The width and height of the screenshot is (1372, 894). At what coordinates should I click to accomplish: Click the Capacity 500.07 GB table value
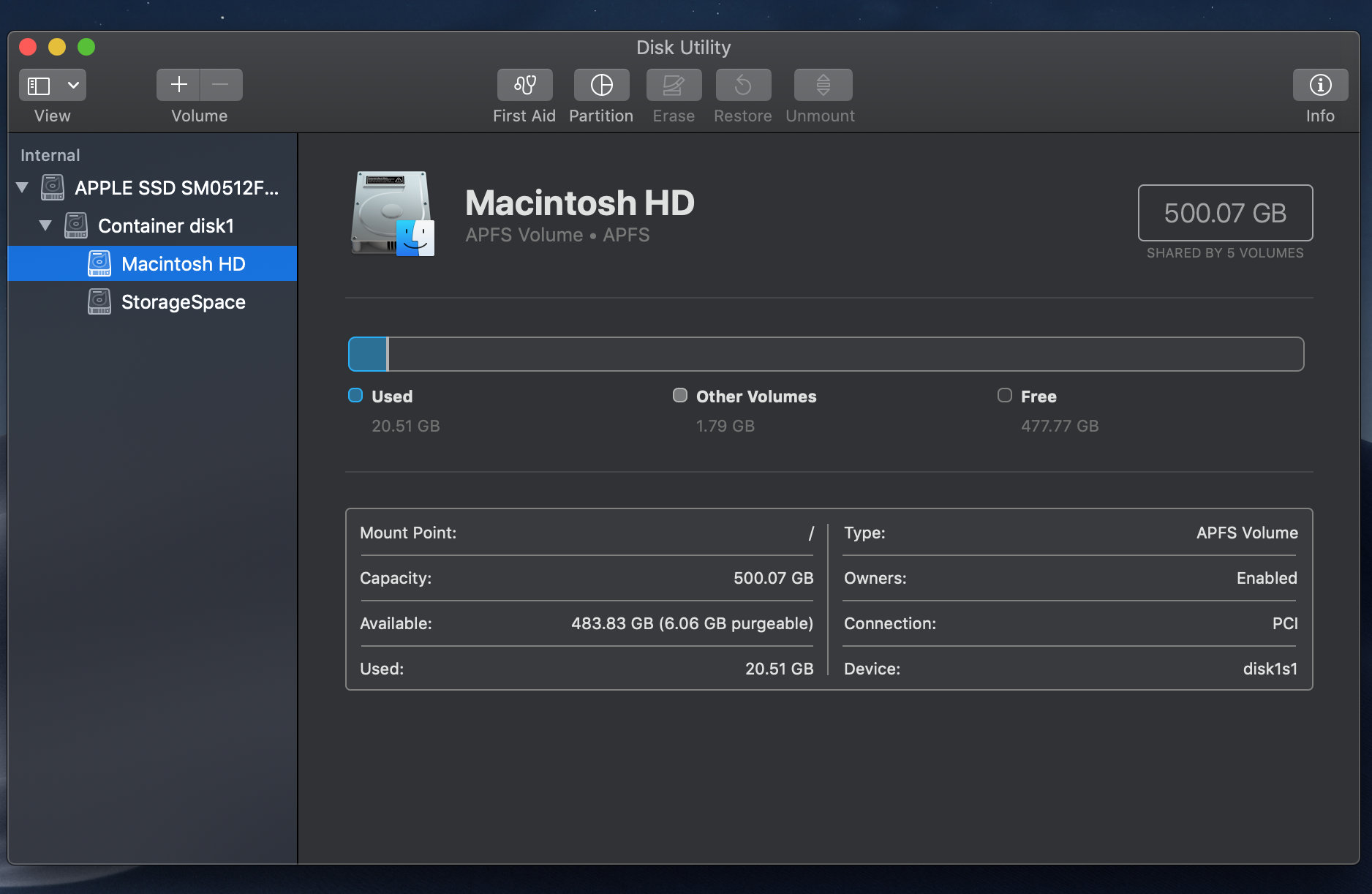[x=773, y=578]
